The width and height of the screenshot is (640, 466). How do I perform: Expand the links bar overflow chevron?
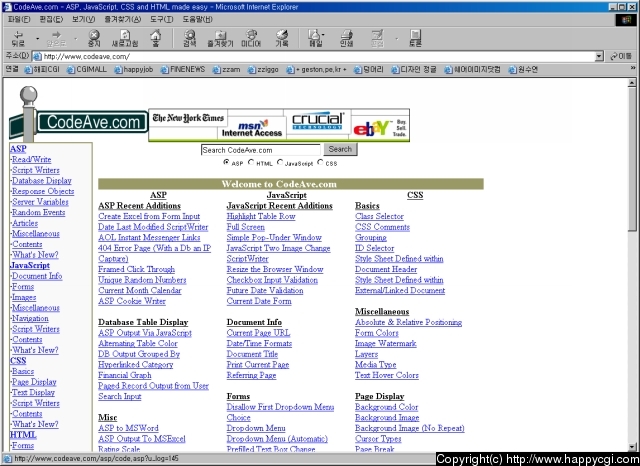coord(633,68)
